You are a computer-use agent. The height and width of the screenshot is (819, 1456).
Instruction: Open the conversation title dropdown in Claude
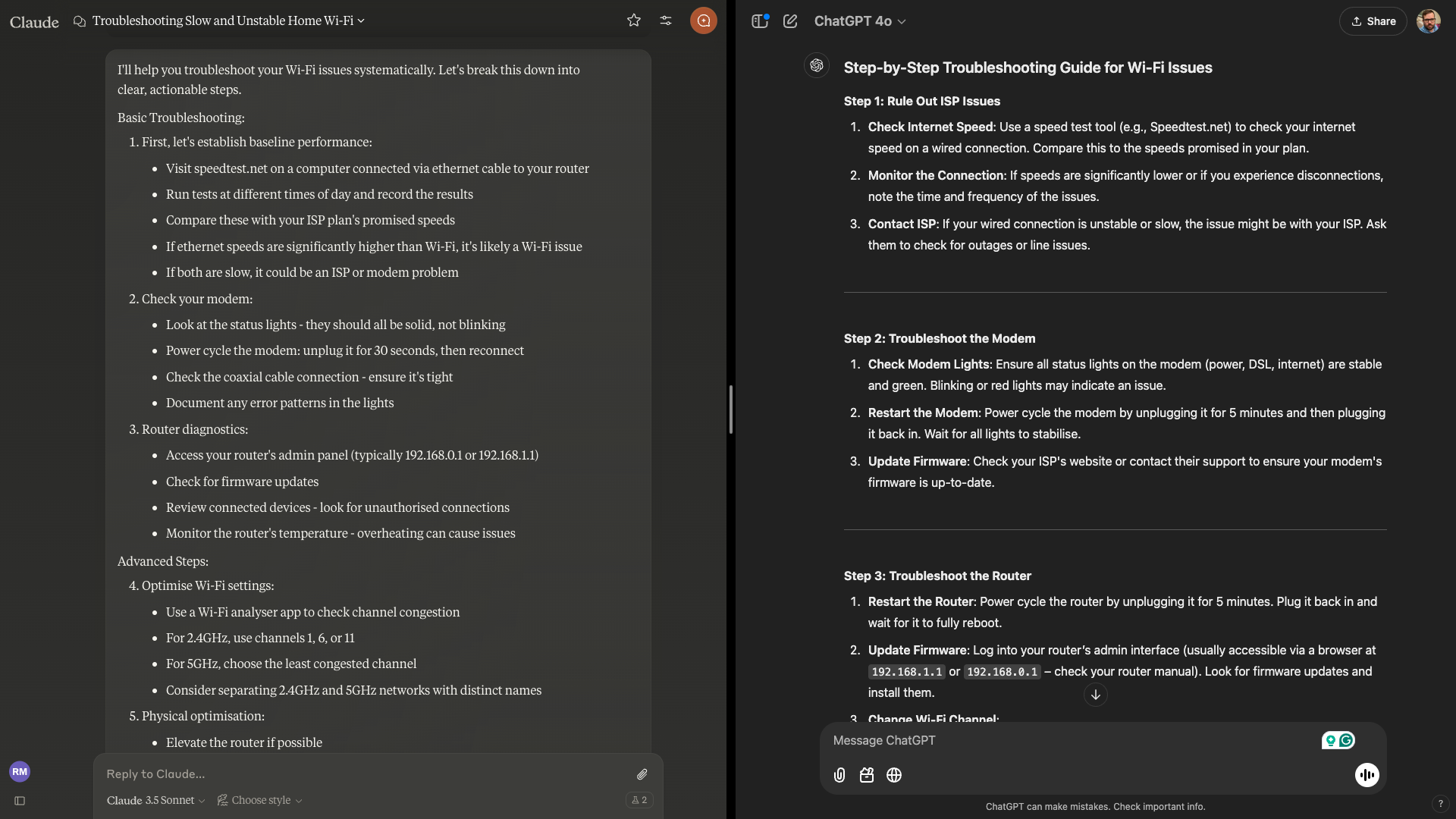[228, 20]
